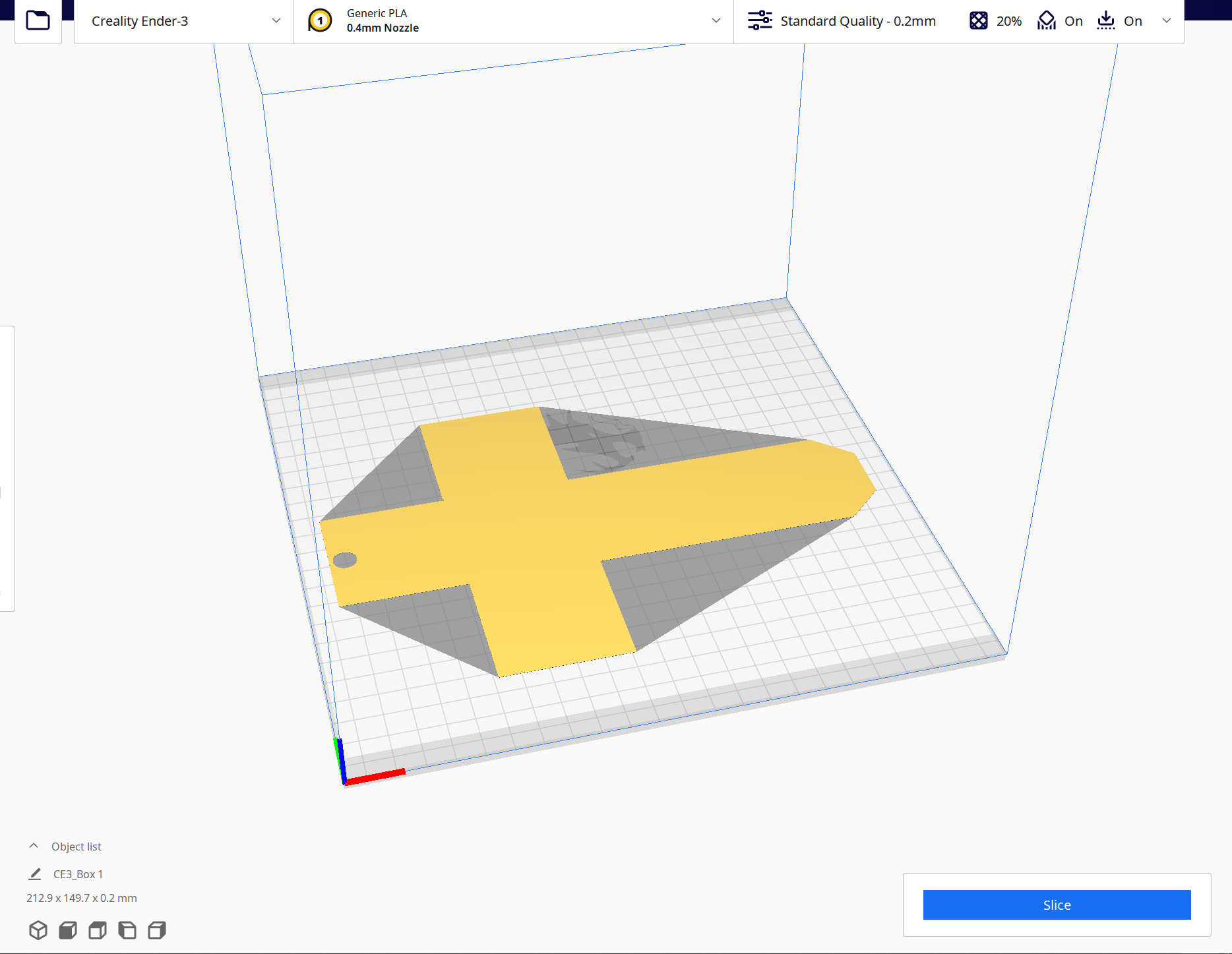Image resolution: width=1232 pixels, height=954 pixels.
Task: Switch to the right side view preset
Action: point(156,930)
